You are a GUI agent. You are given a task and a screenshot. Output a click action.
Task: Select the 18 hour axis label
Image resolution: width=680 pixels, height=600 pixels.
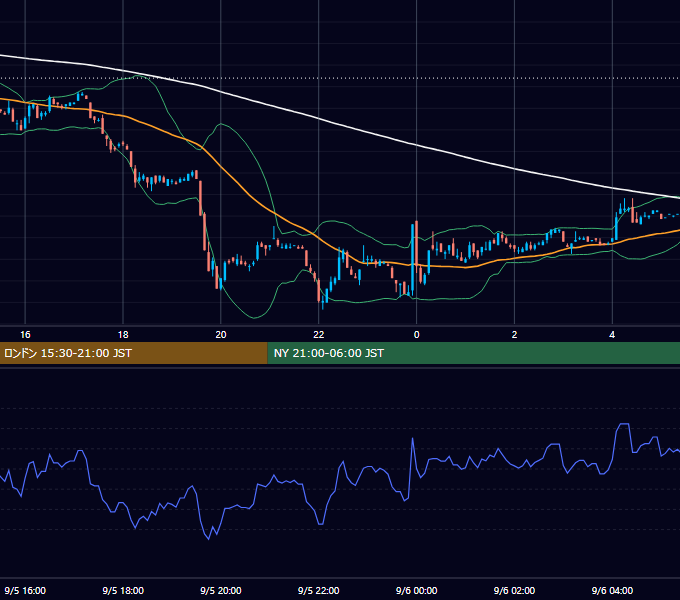pos(123,335)
